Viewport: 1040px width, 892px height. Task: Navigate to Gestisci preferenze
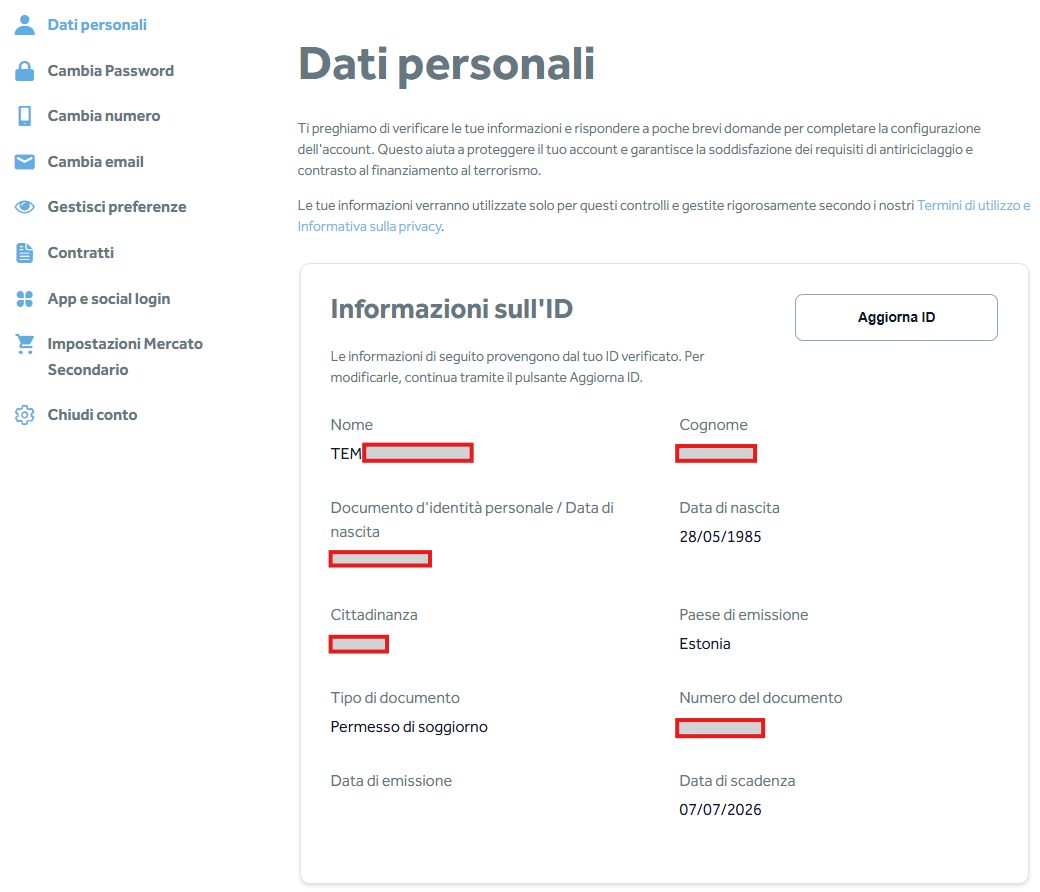pyautogui.click(x=116, y=207)
